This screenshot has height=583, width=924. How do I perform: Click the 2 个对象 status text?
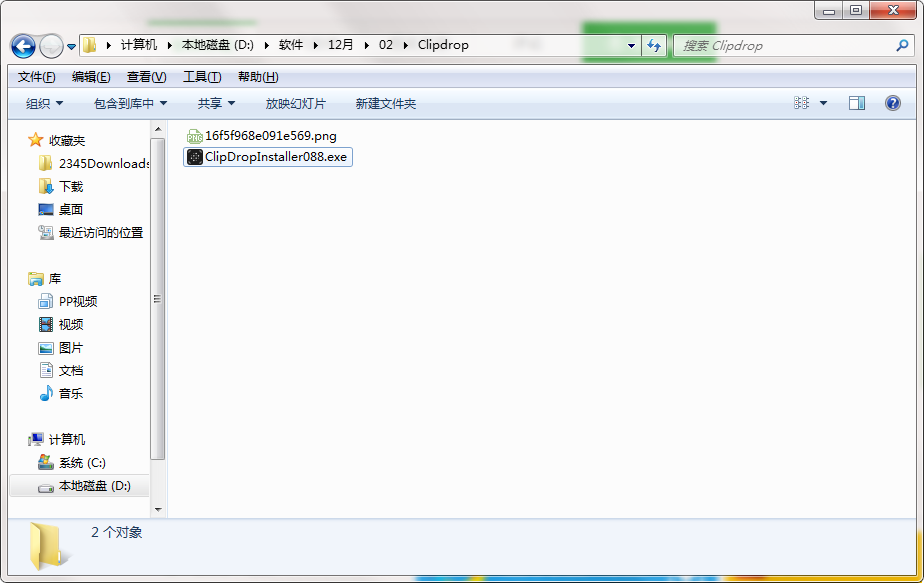(117, 532)
